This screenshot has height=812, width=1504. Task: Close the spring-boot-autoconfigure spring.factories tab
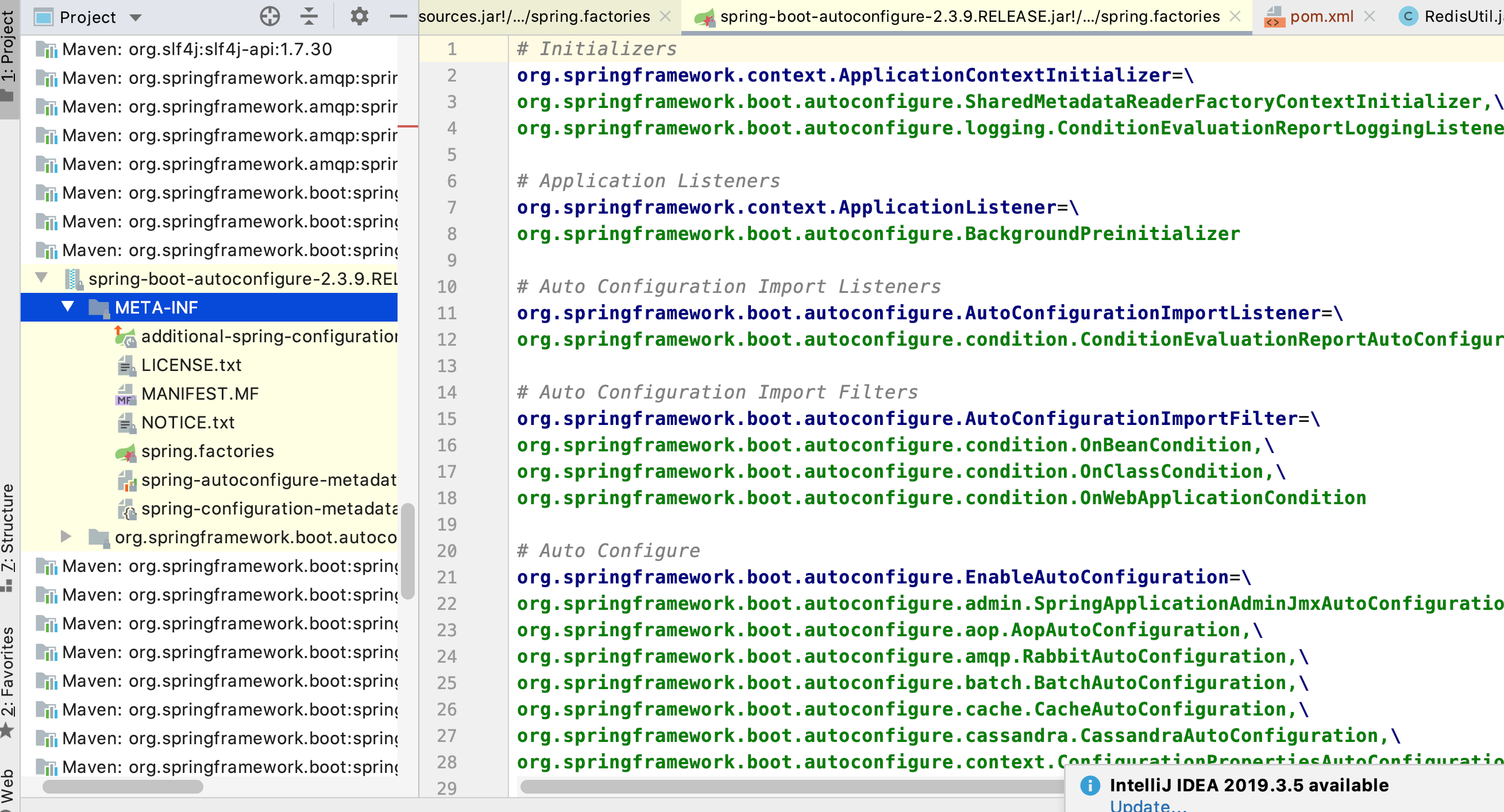tap(1235, 16)
